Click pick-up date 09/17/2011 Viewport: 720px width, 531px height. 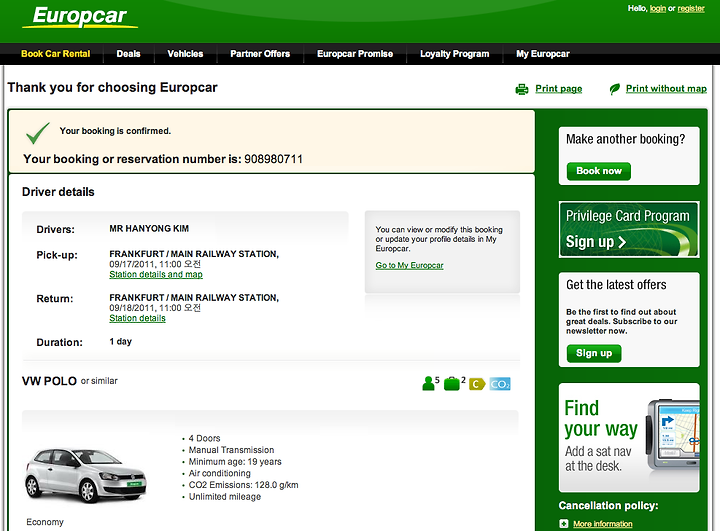[132, 264]
